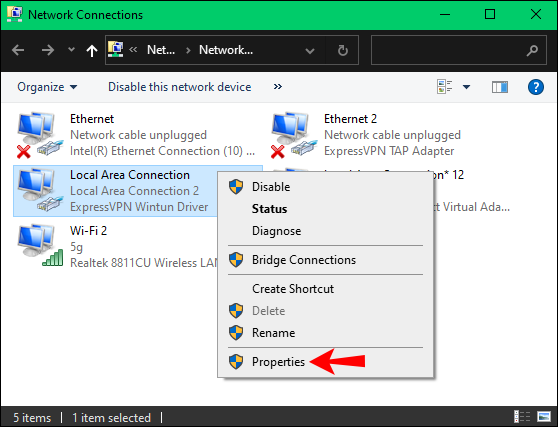Click Disable this network device
558x427 pixels.
[180, 87]
